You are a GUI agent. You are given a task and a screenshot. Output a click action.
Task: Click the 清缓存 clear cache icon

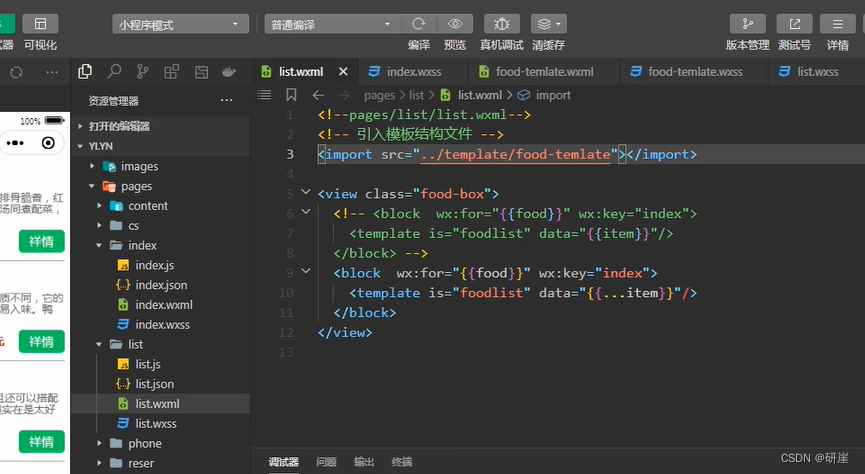pos(548,24)
